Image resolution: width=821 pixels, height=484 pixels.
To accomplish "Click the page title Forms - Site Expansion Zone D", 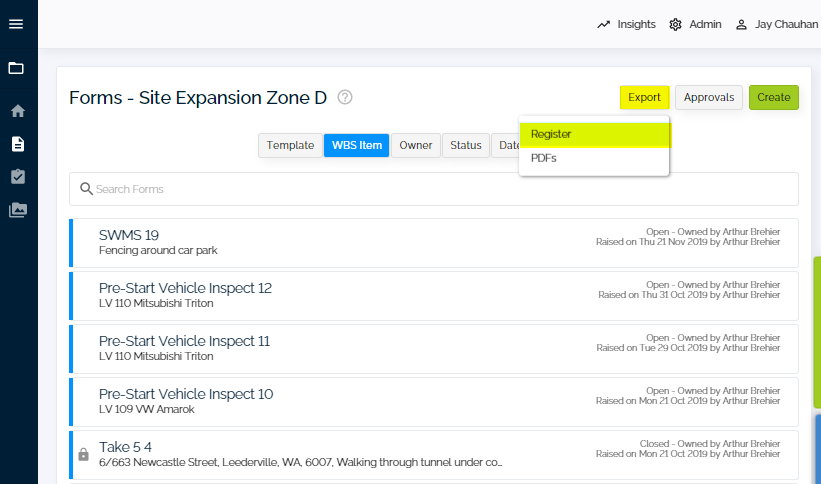I will coord(198,97).
